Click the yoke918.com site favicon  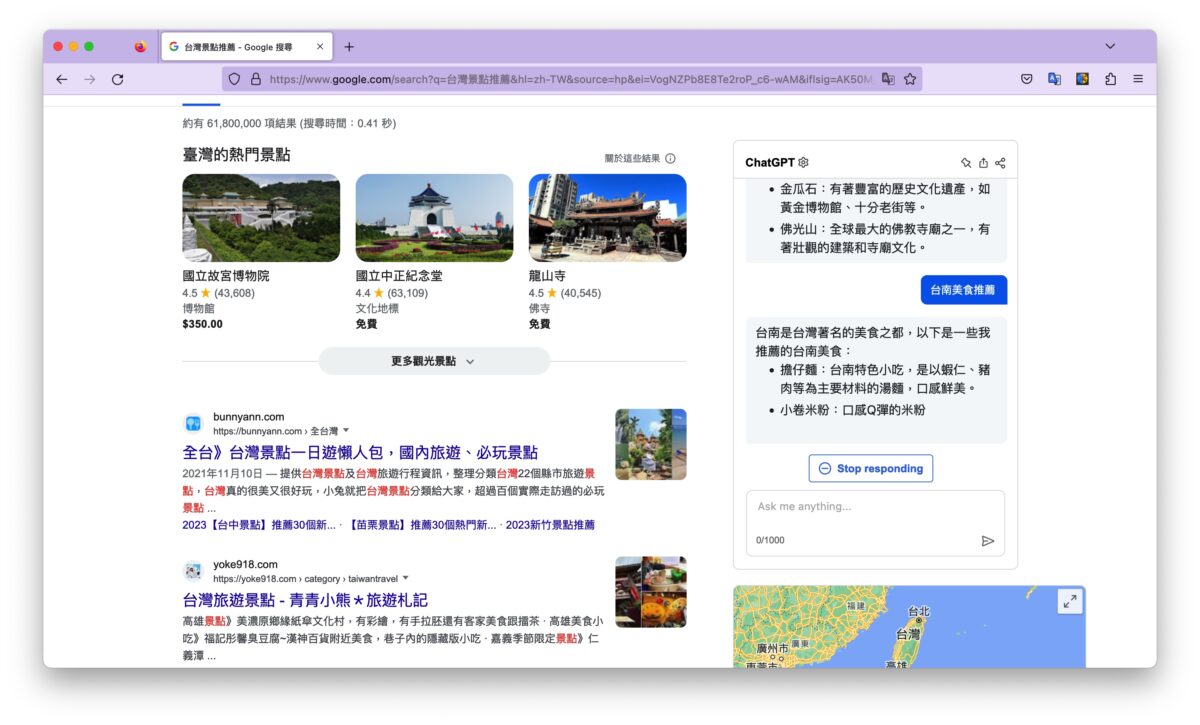(x=193, y=571)
